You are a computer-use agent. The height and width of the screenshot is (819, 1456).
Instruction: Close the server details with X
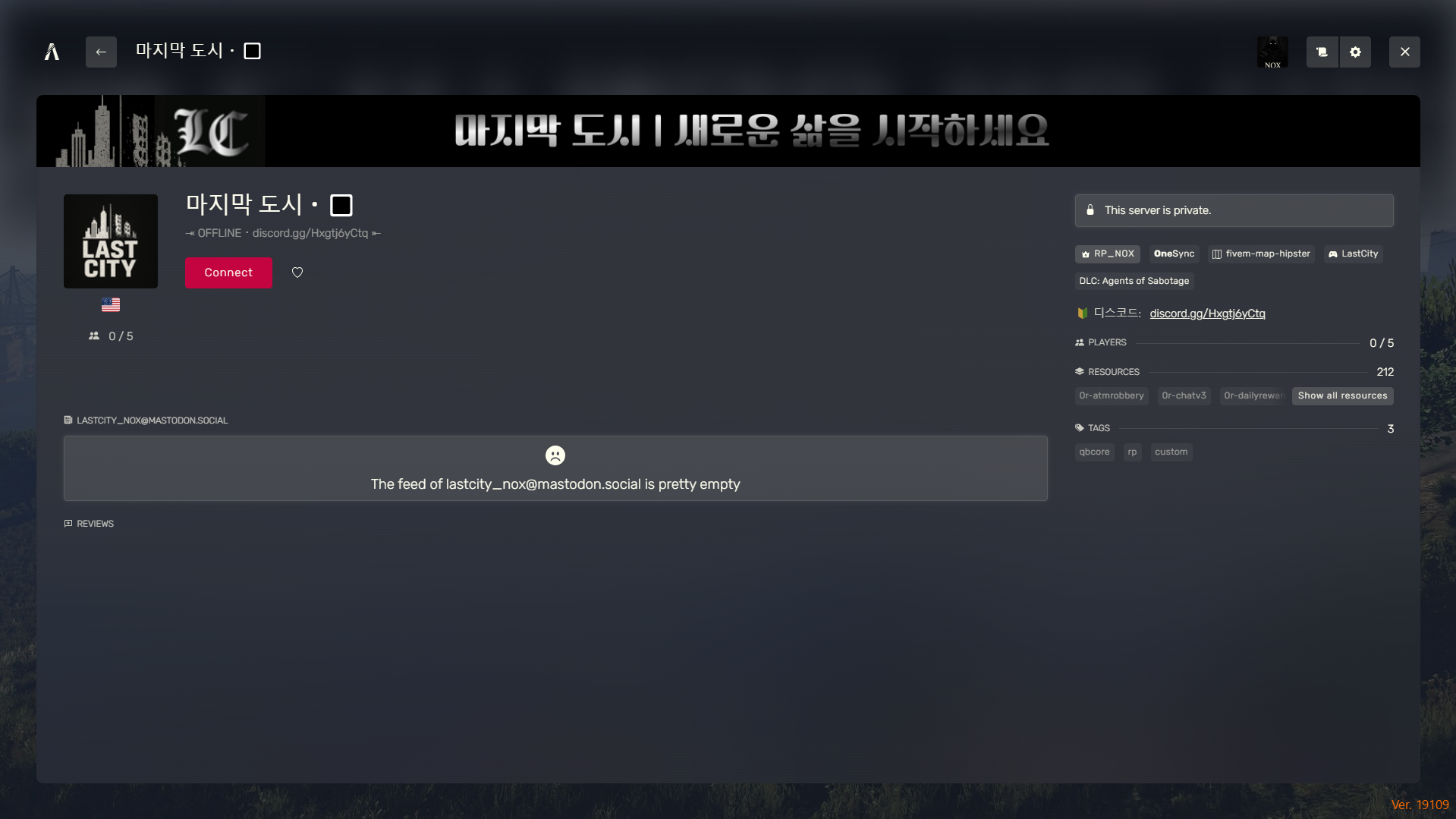tap(1404, 52)
